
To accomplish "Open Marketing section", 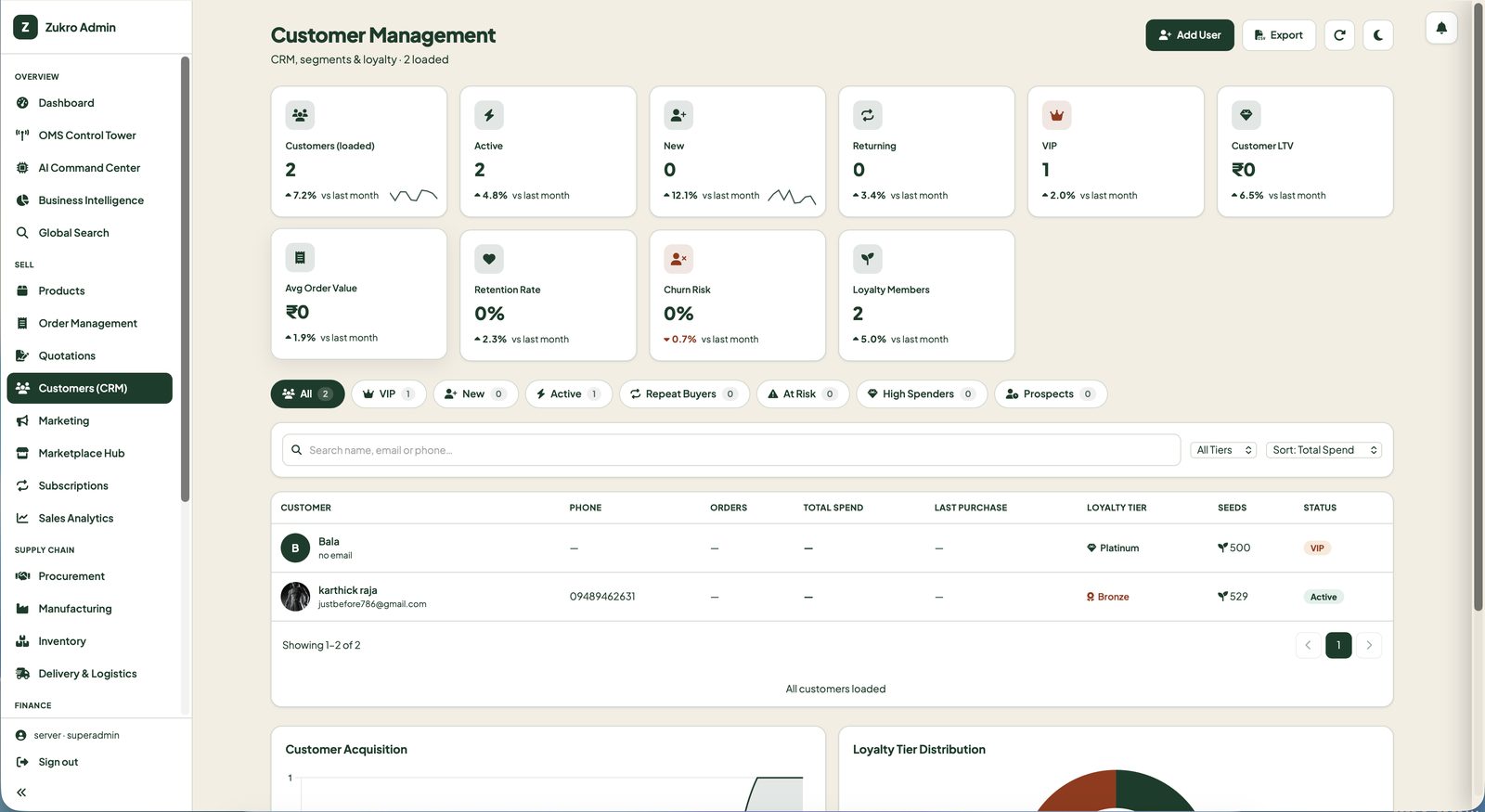I will [89, 420].
